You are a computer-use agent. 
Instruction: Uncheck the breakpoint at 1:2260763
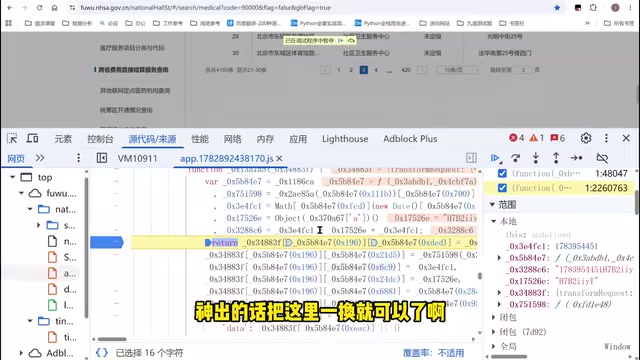tap(502, 188)
